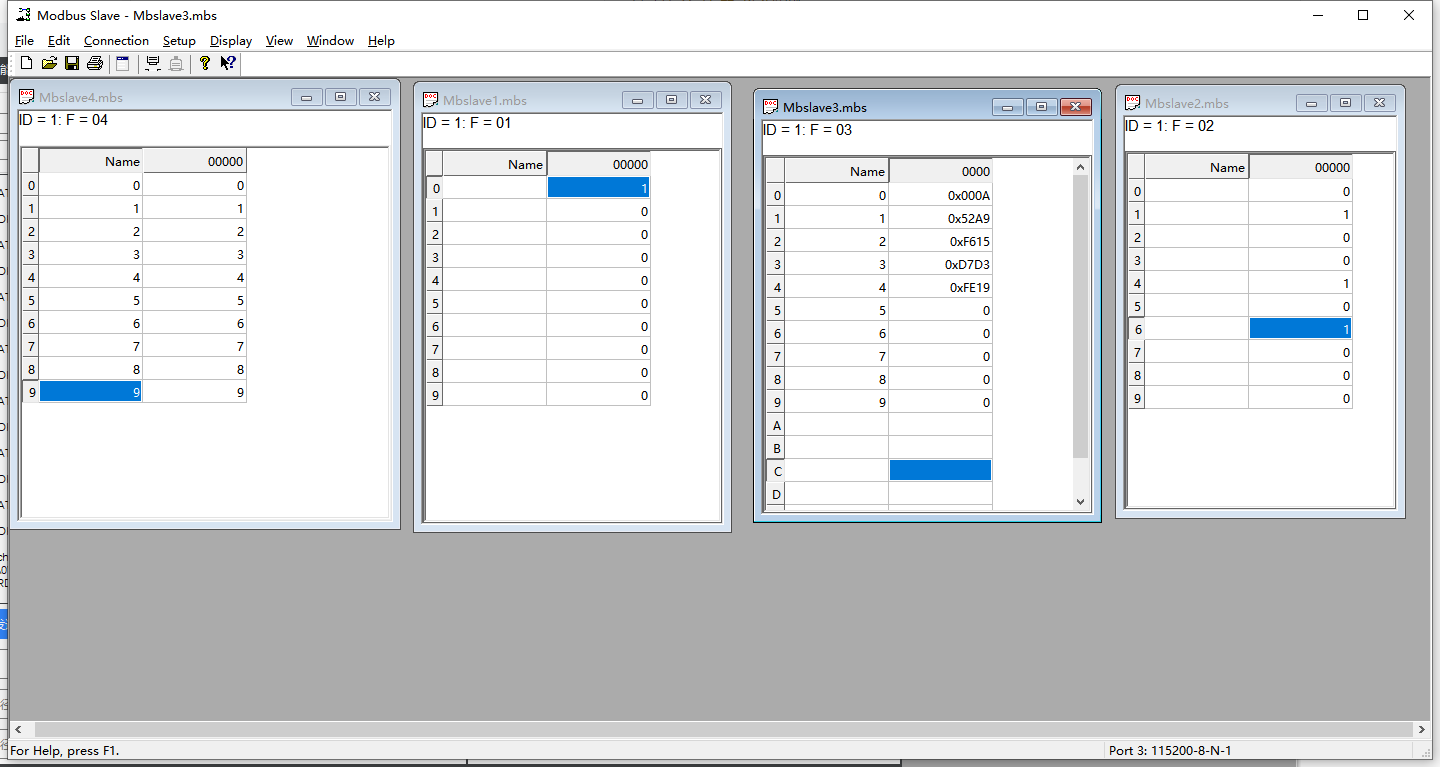1440x767 pixels.
Task: Close the Mbslave1.mbs child window
Action: pyautogui.click(x=705, y=100)
